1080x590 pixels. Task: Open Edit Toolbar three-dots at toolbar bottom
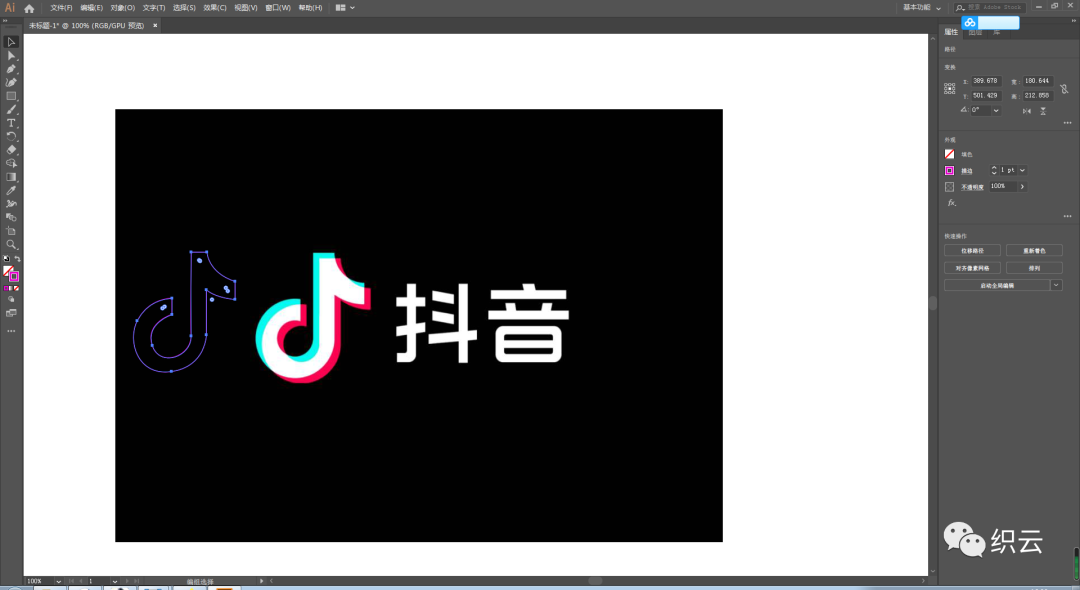[x=11, y=331]
